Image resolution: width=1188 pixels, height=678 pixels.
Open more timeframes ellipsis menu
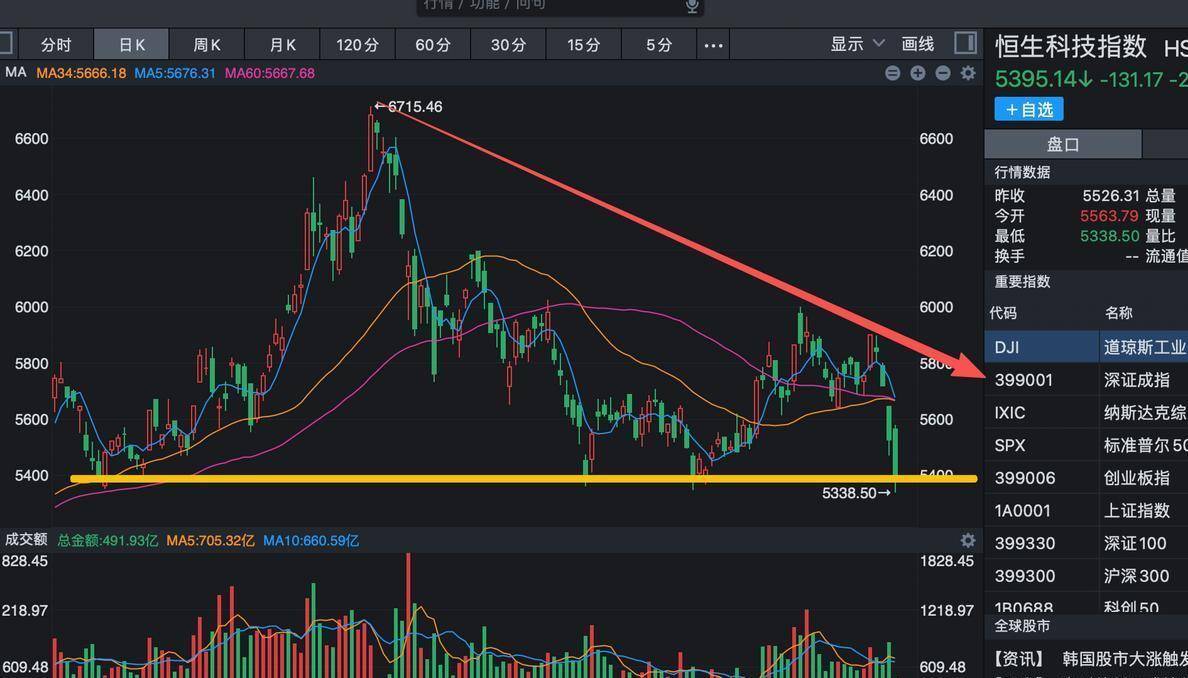click(712, 45)
